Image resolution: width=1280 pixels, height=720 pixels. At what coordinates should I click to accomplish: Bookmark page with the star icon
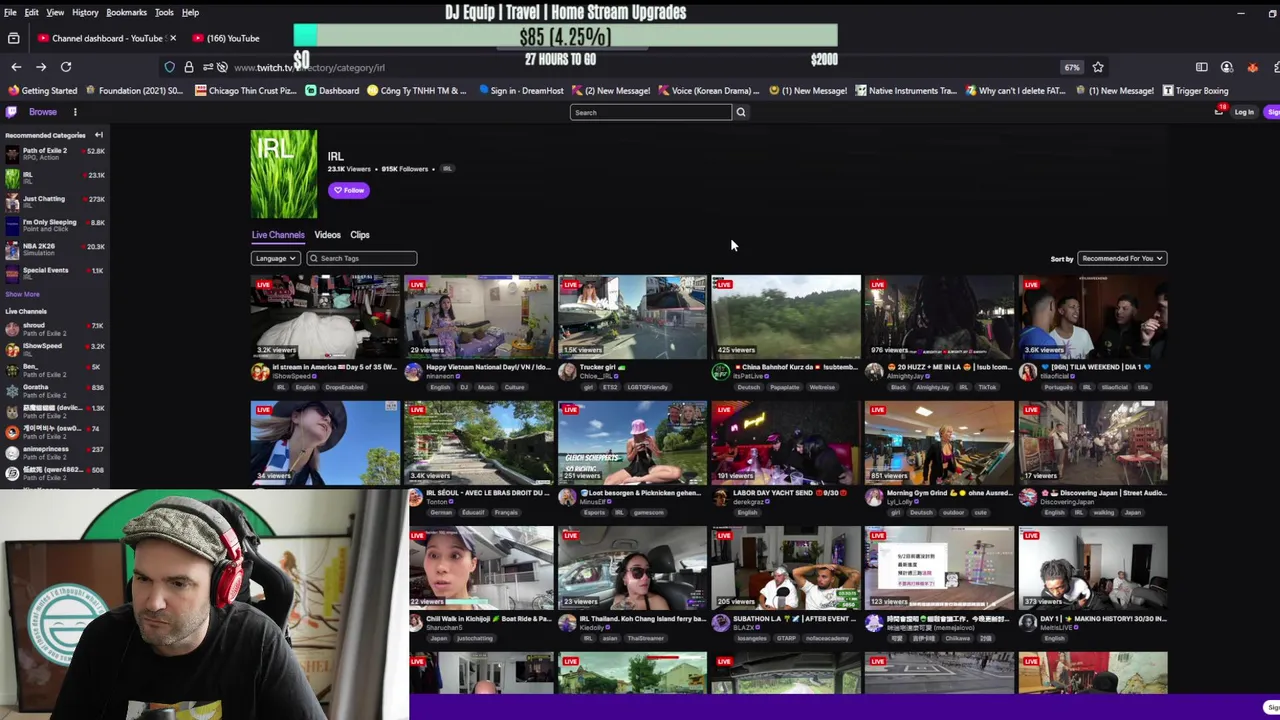[x=1098, y=67]
